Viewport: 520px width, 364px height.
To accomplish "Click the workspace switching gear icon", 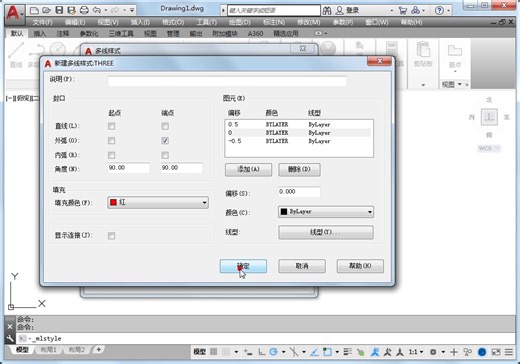I will click(433, 352).
